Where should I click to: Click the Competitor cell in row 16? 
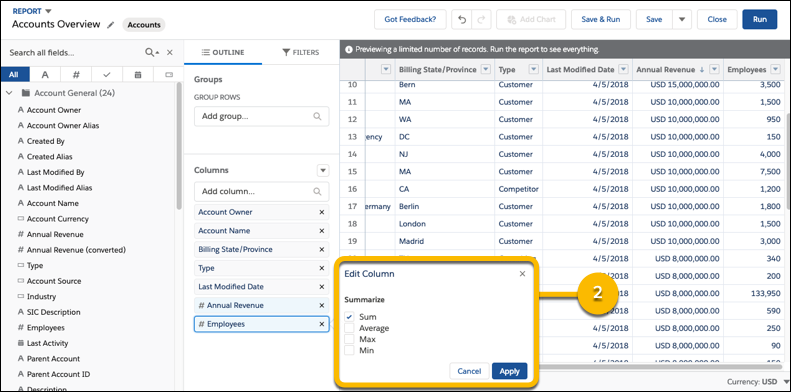(518, 189)
